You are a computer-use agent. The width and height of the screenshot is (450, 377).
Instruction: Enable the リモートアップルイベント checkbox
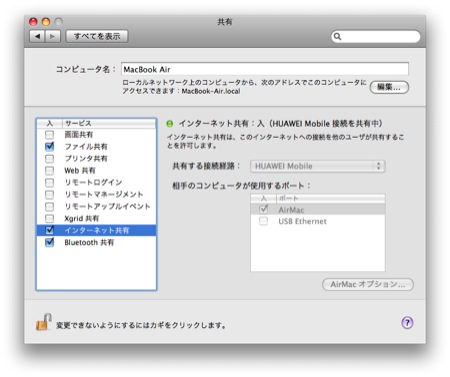[x=49, y=207]
